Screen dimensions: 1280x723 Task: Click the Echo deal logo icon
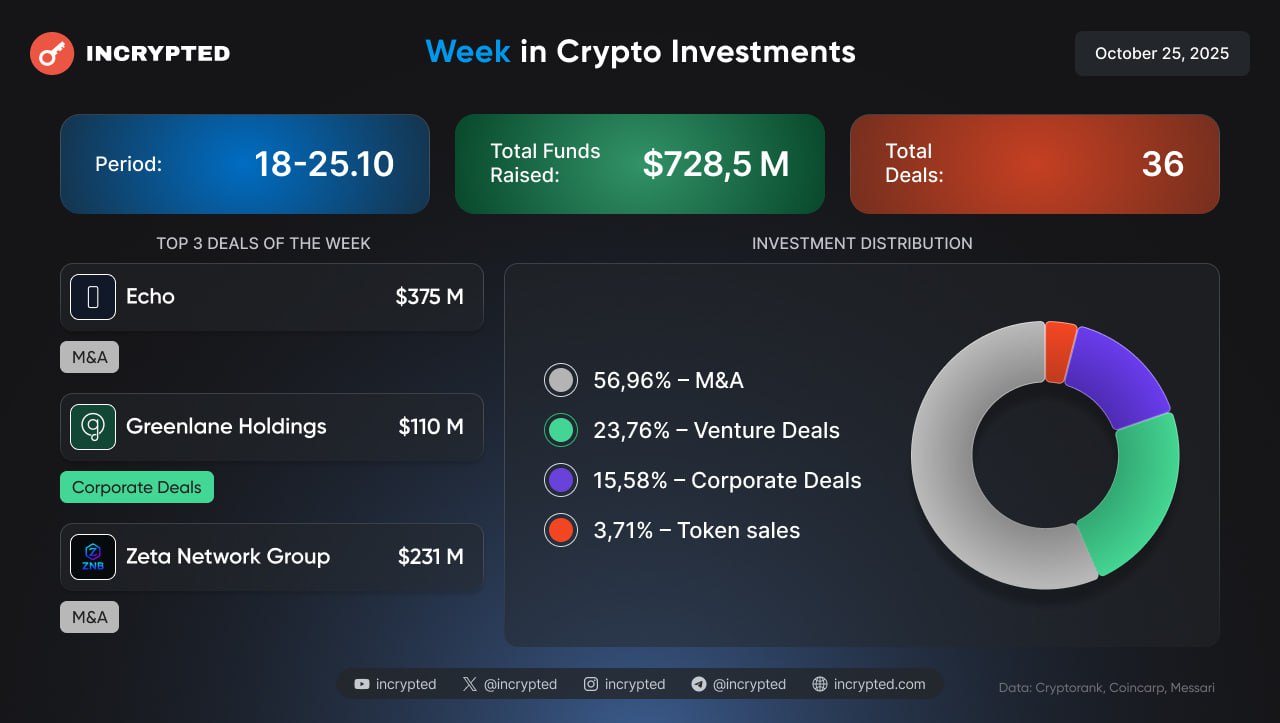point(93,297)
